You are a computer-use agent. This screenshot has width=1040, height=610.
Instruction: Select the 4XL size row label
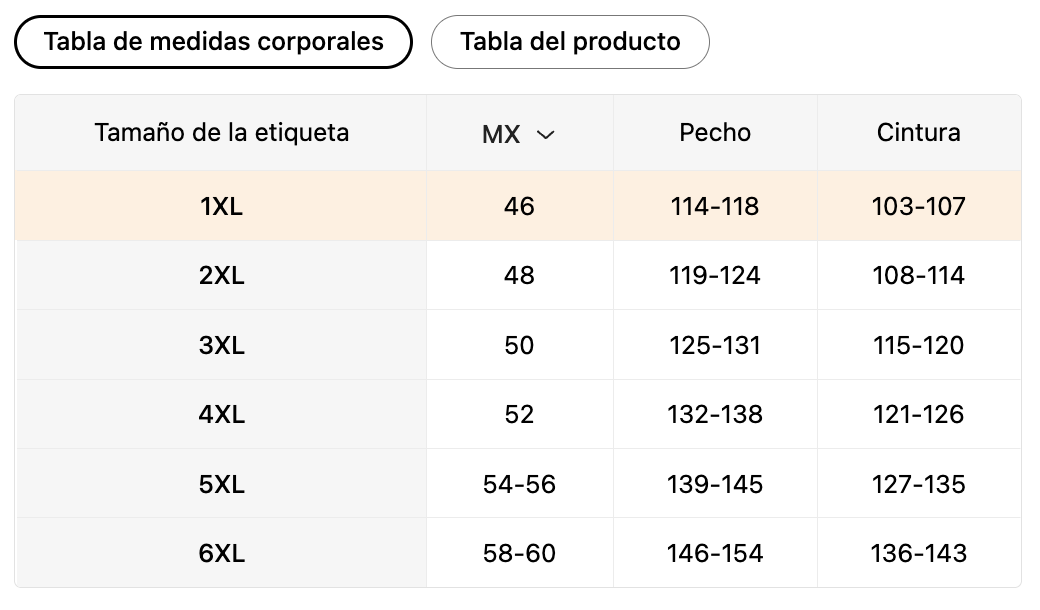pyautogui.click(x=222, y=414)
